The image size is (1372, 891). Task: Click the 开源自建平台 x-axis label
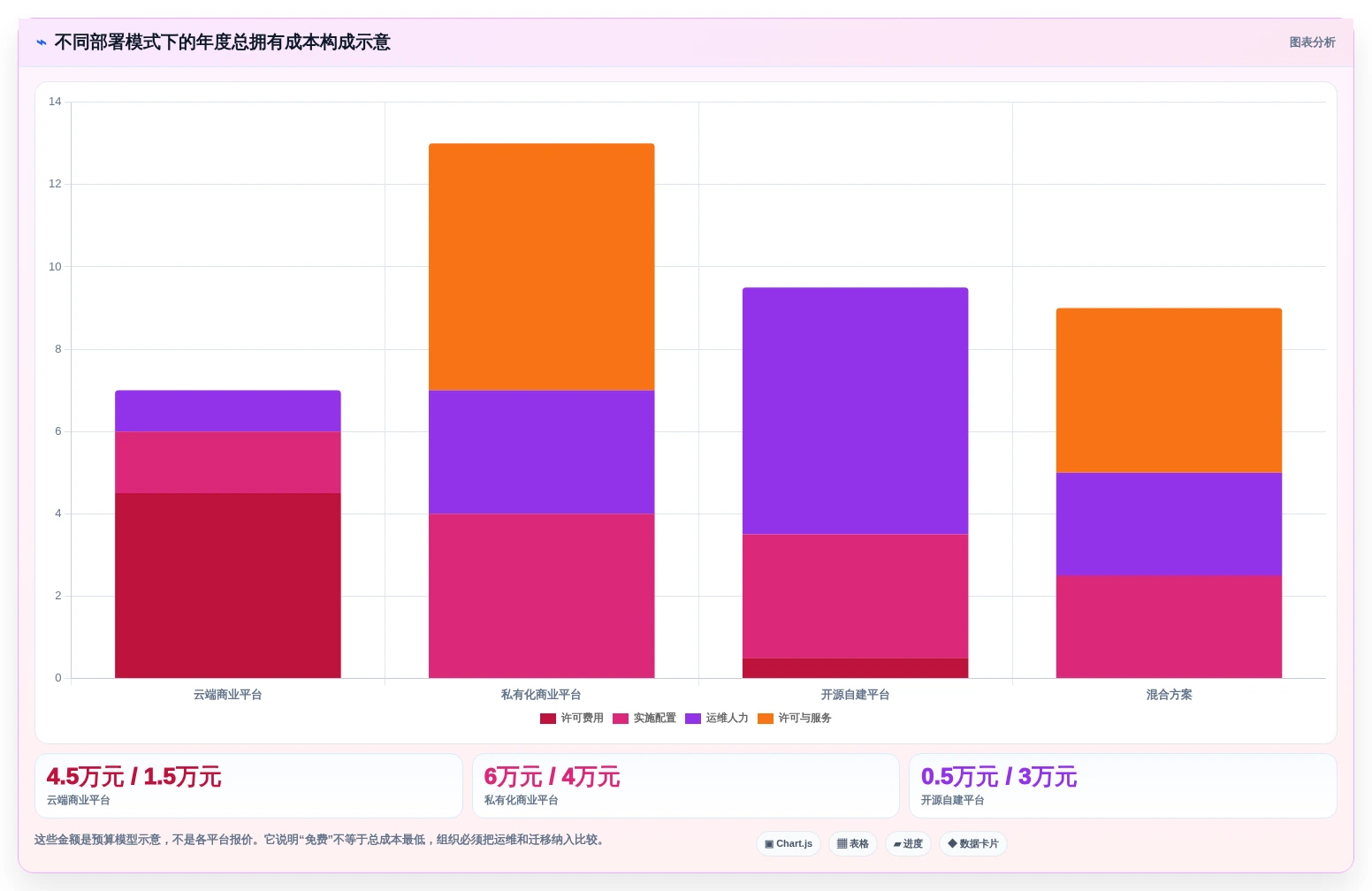click(x=856, y=695)
